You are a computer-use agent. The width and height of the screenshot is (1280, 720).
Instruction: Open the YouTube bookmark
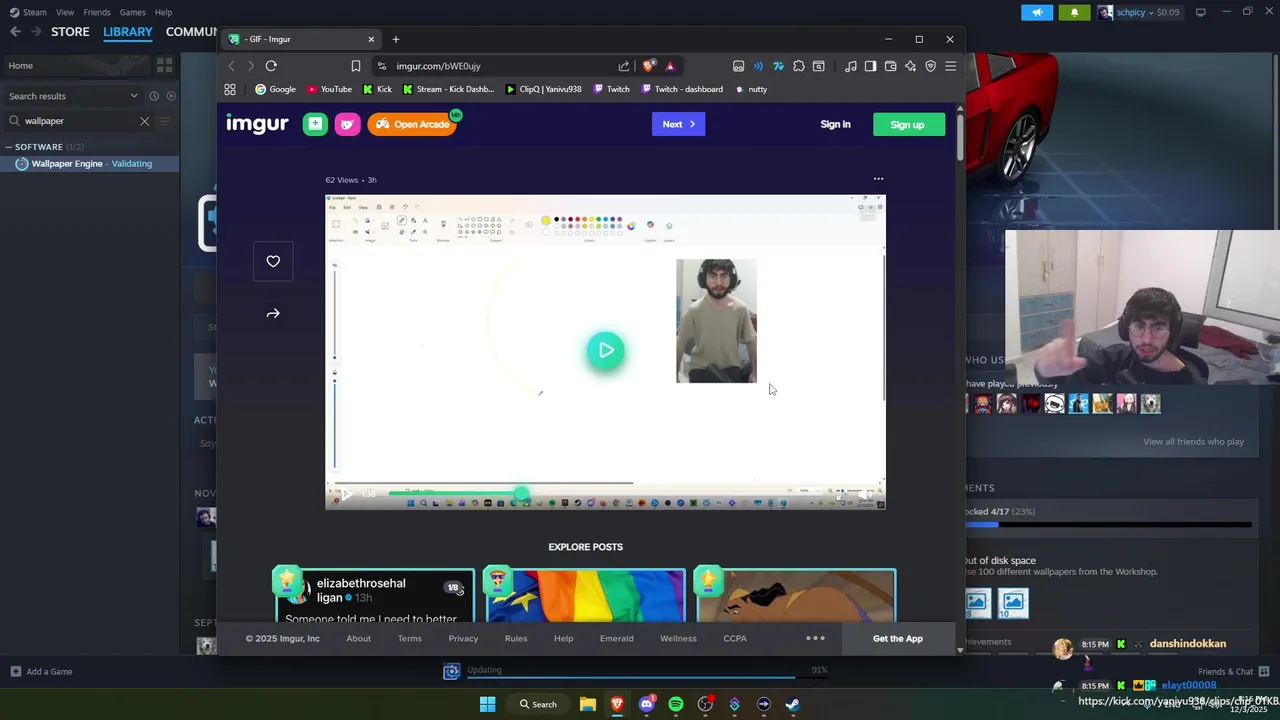coord(329,89)
